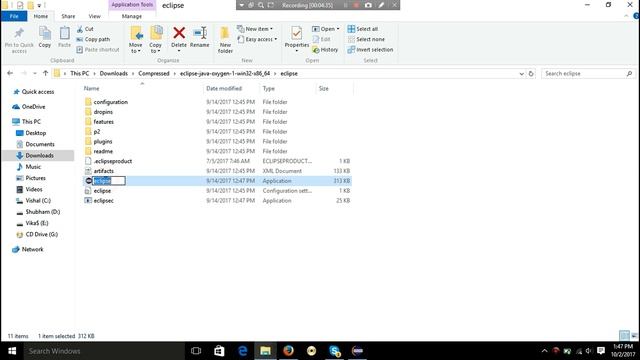Click Compressed in the address breadcrumb
The width and height of the screenshot is (640, 360).
[x=153, y=73]
